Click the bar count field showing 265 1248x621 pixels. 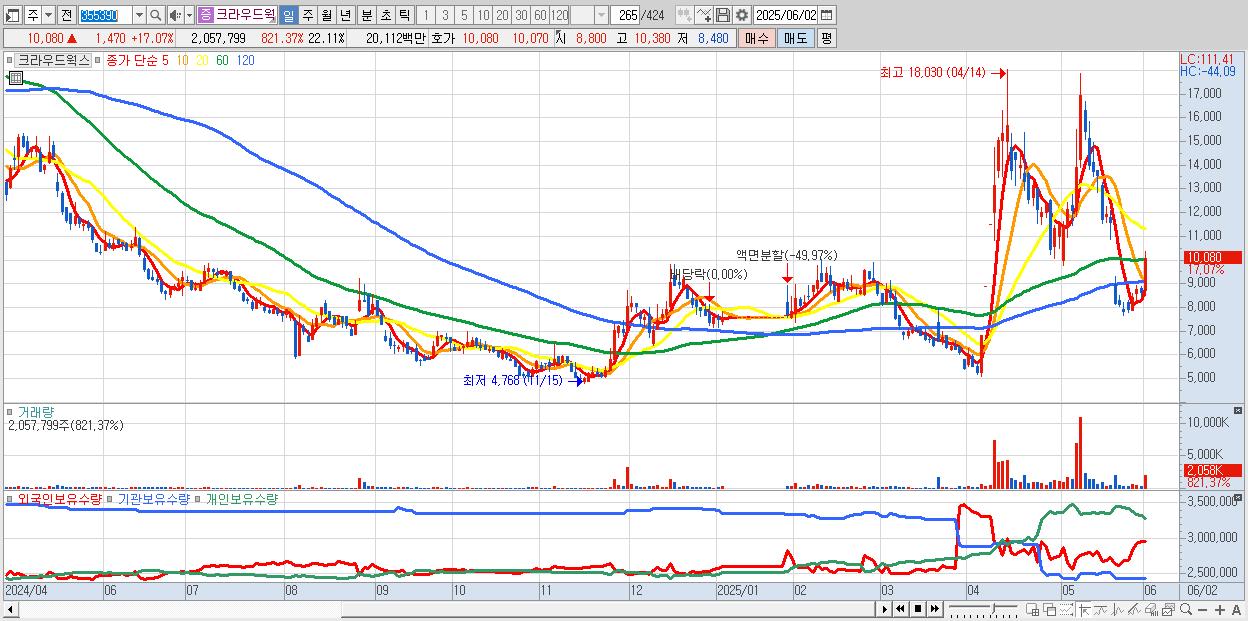point(626,15)
